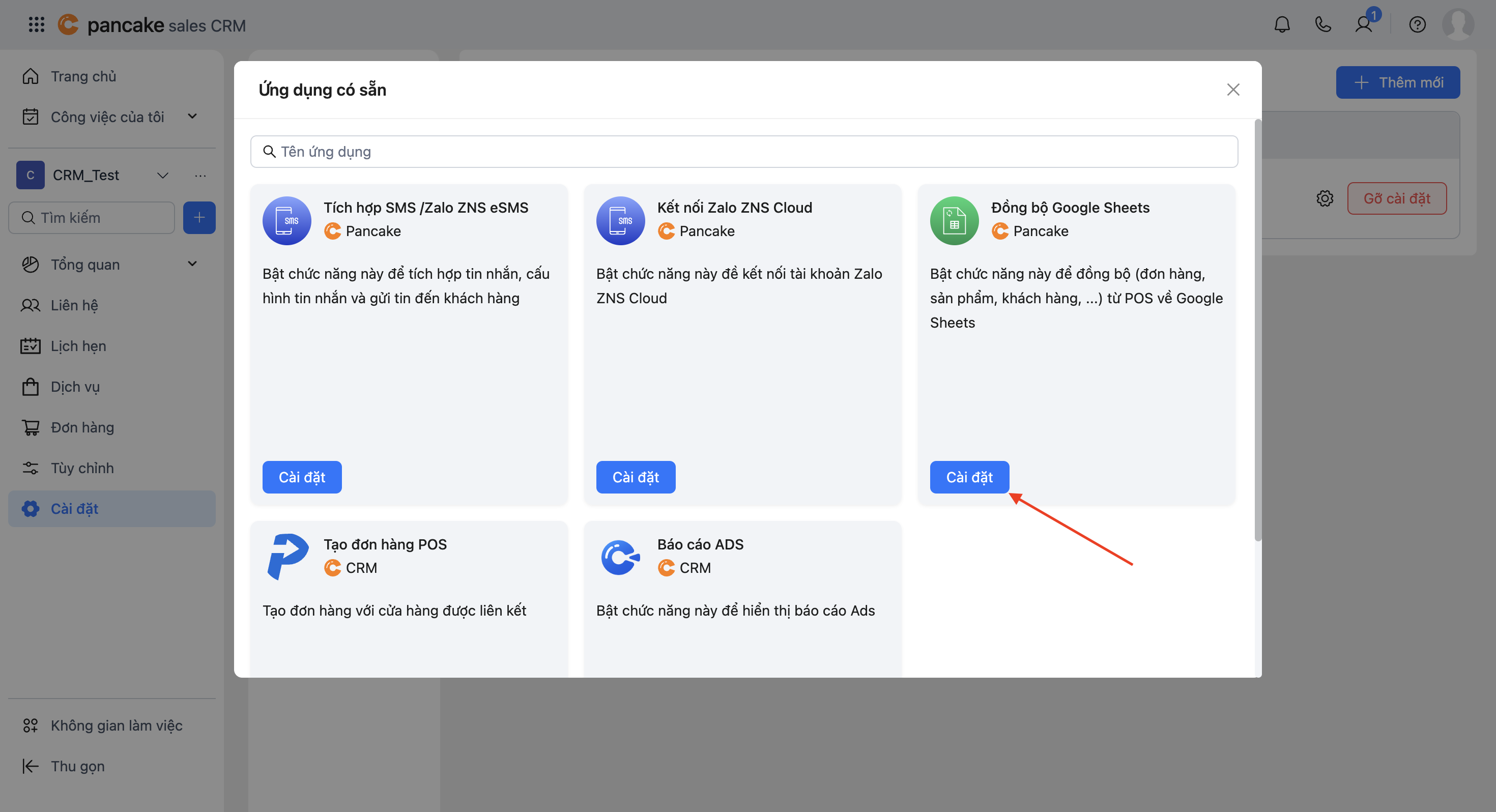The height and width of the screenshot is (812, 1496).
Task: Go to Liên hệ in sidebar
Action: coord(74,305)
